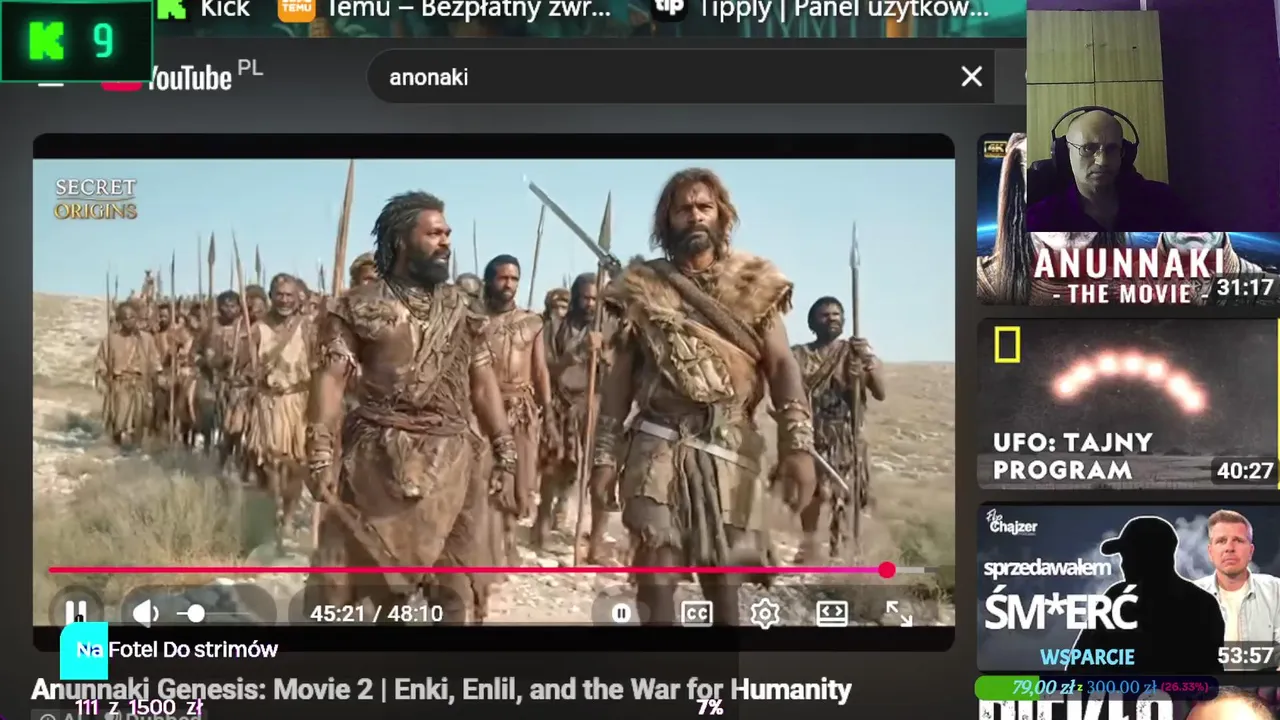Clear the search with the X button

coord(971,77)
